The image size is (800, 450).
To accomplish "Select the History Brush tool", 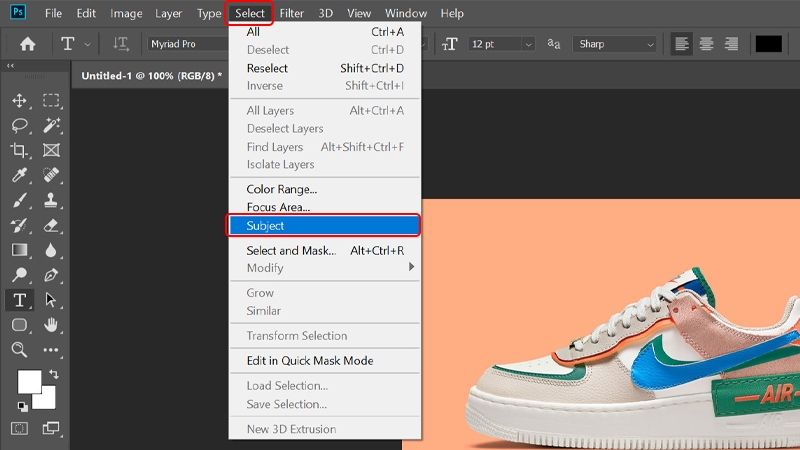I will [19, 225].
